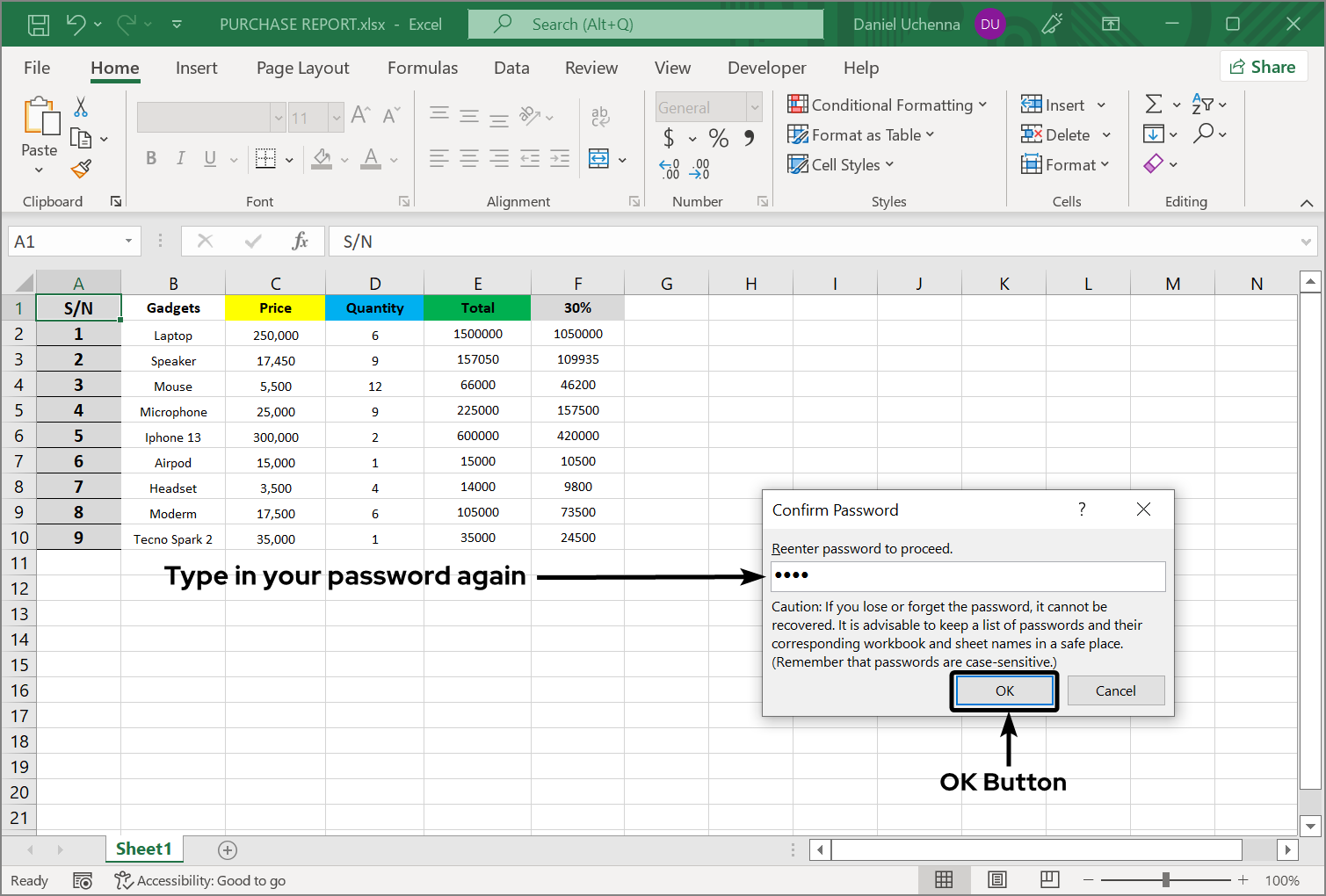This screenshot has height=896, width=1326.
Task: Select the Format Painter icon
Action: click(x=81, y=169)
